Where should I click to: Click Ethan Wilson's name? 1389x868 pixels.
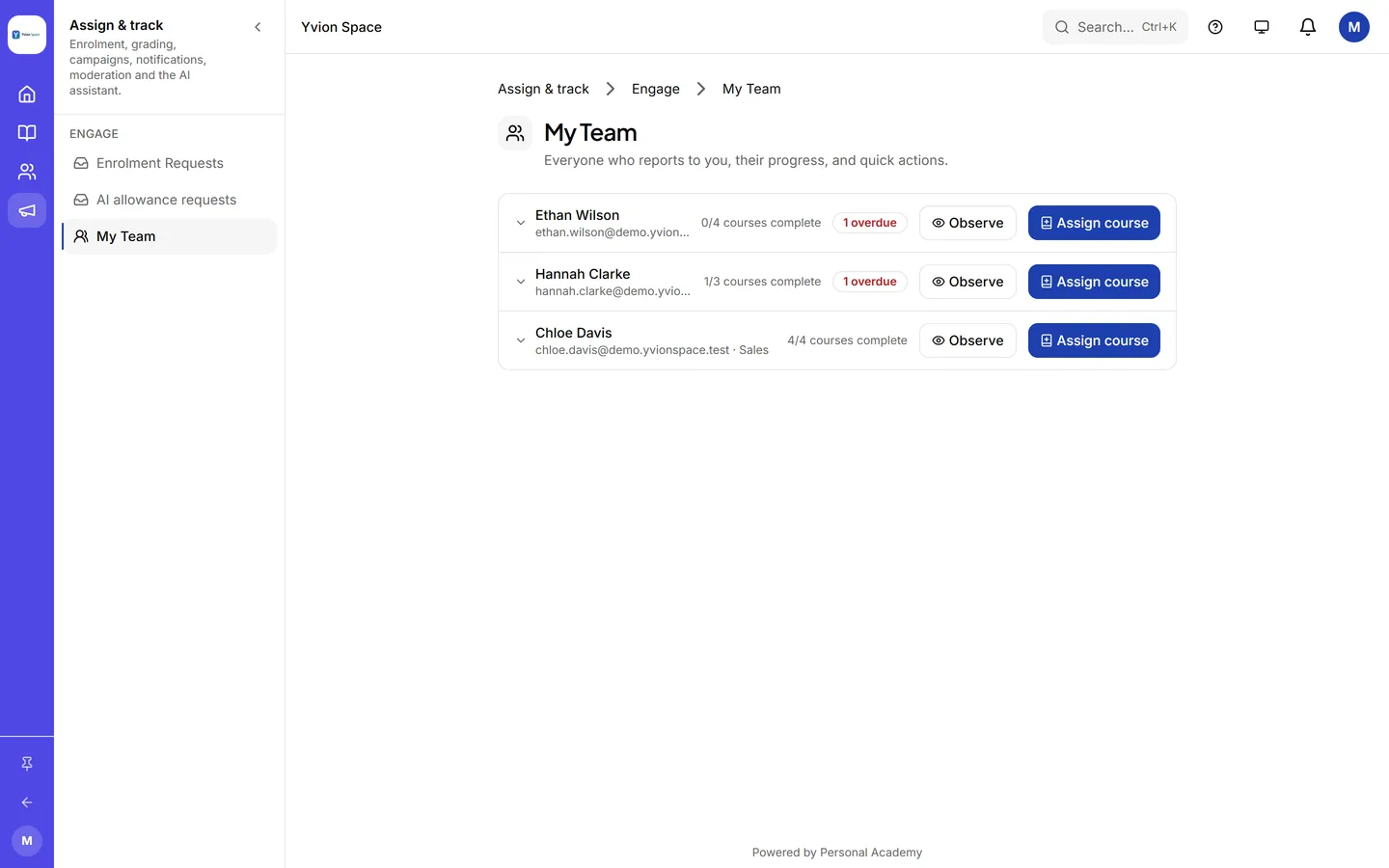[x=577, y=215]
